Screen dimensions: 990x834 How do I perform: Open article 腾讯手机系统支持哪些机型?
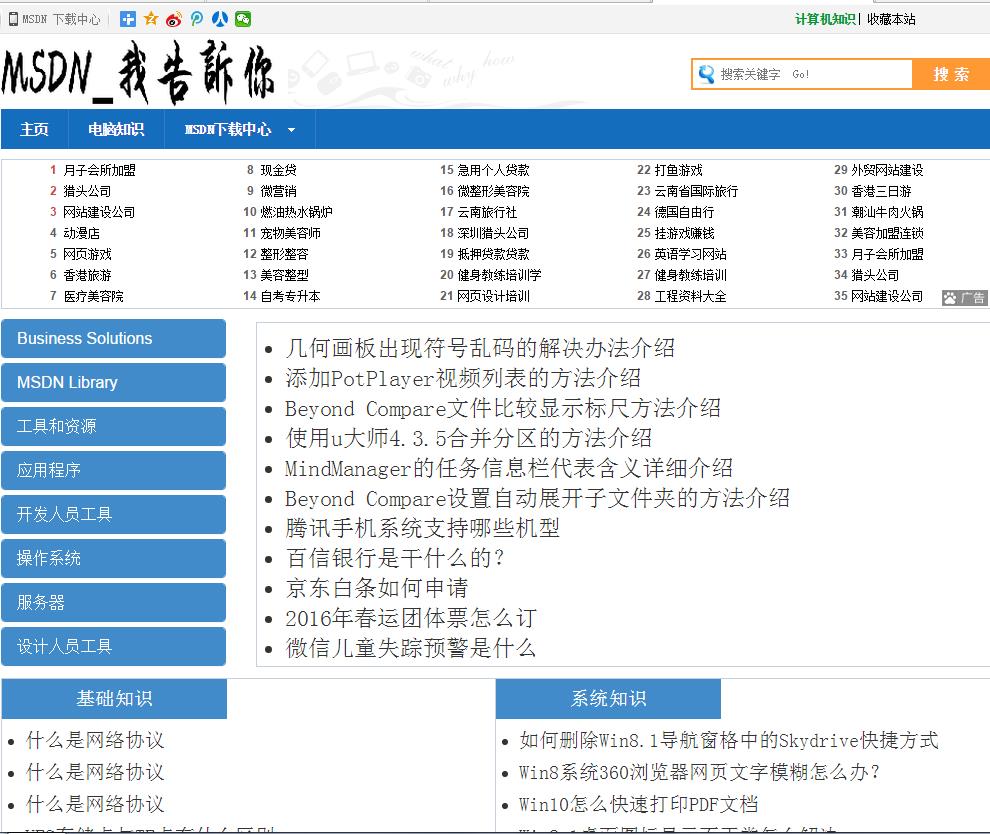click(422, 528)
